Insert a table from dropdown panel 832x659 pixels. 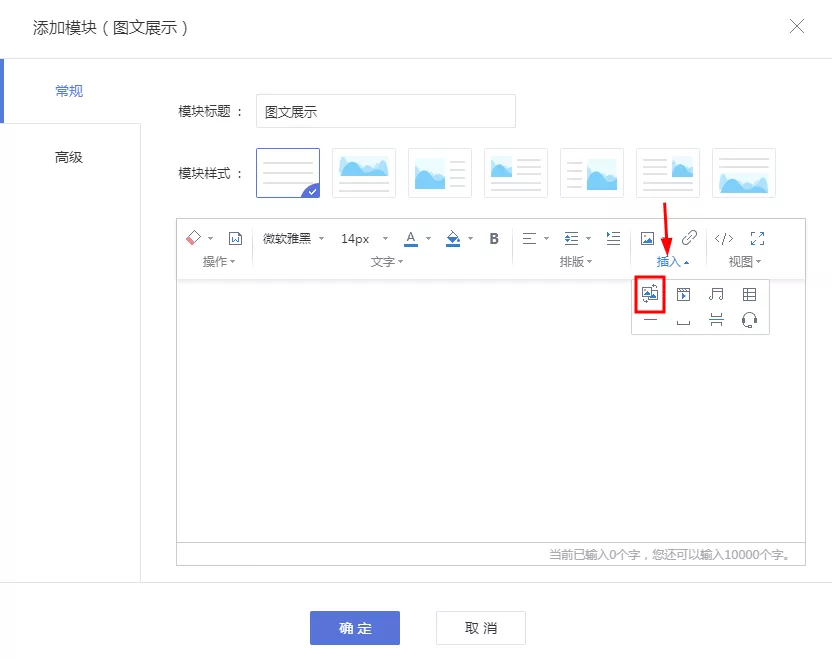(749, 294)
